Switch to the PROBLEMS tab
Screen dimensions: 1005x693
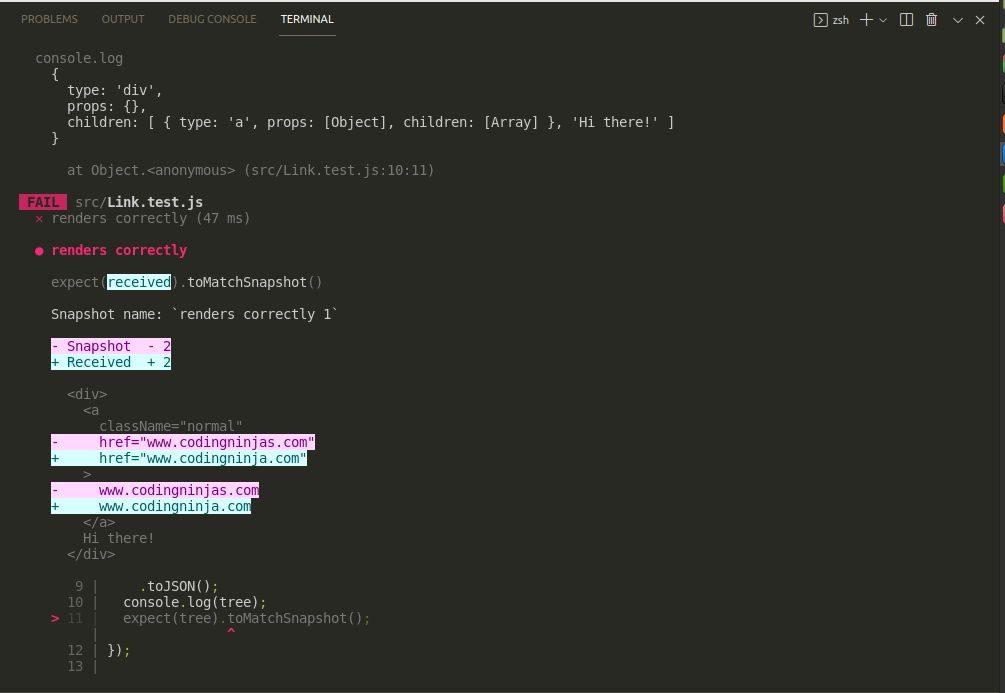click(x=49, y=19)
